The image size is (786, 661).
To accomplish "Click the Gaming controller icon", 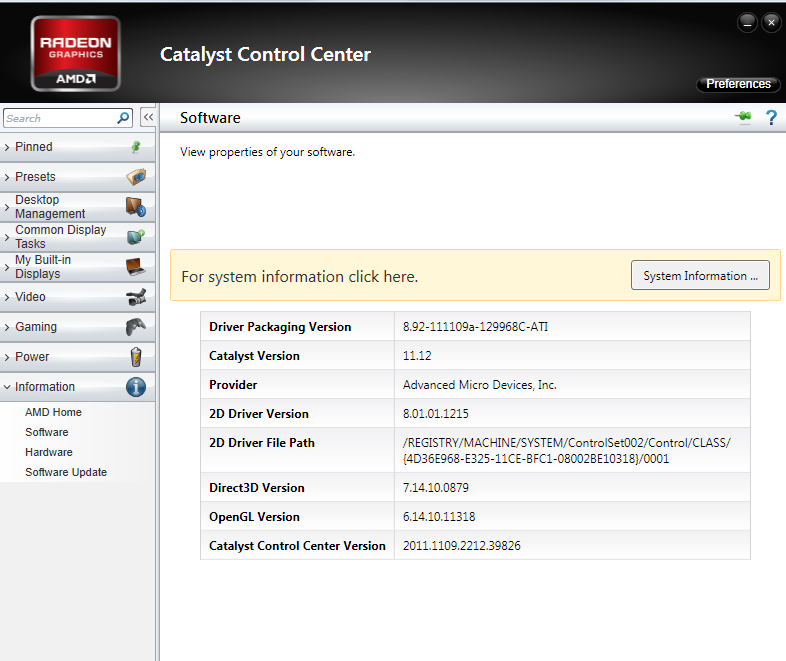I will coord(136,327).
